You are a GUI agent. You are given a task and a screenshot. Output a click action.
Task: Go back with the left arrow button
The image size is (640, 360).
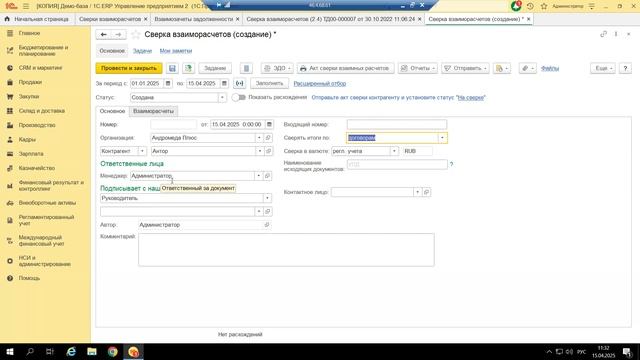pos(103,35)
